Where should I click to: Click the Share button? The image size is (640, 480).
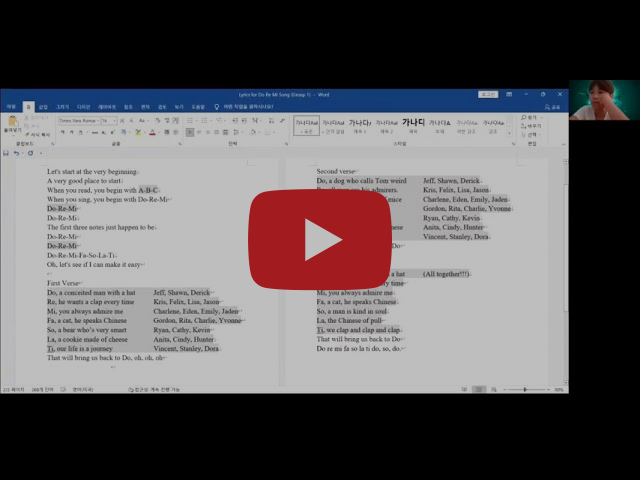tap(552, 107)
